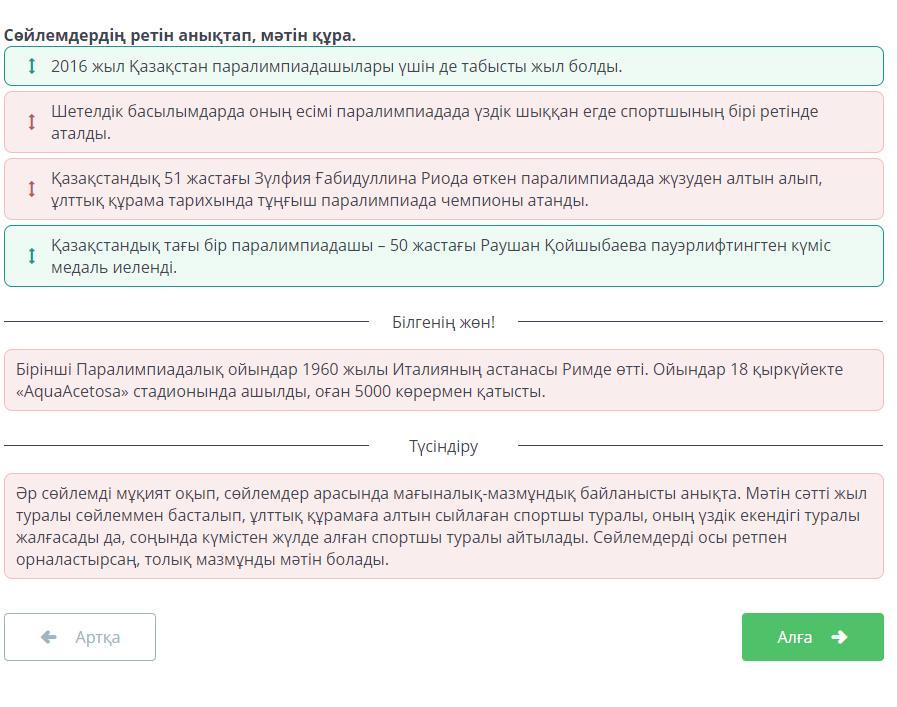Grab the drag handle of the 2016 жыл sentence
The image size is (897, 707).
(x=32, y=66)
